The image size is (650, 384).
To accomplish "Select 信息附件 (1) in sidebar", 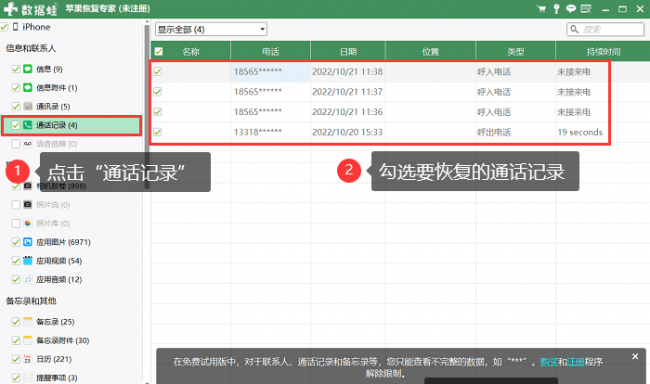I will pos(56,87).
